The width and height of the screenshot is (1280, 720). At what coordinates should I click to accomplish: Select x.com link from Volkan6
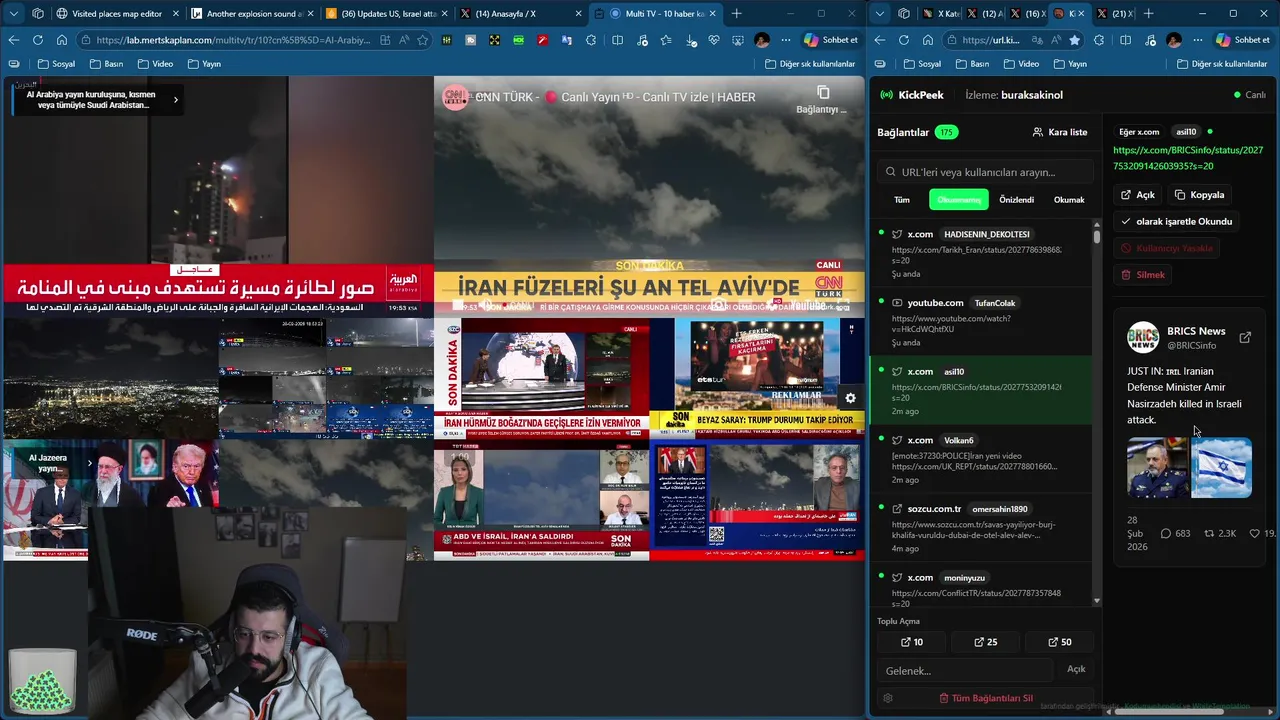(981, 460)
